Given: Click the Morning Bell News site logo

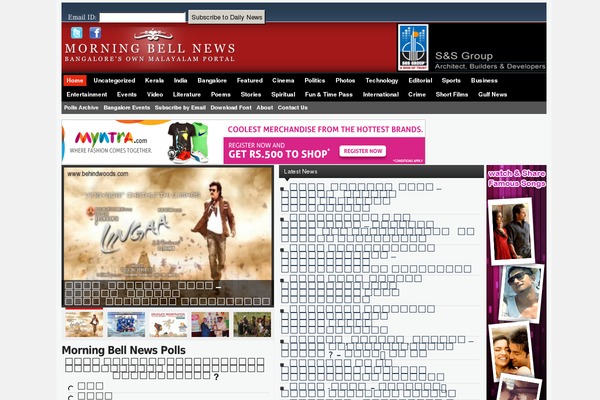Looking at the screenshot, I should (150, 47).
